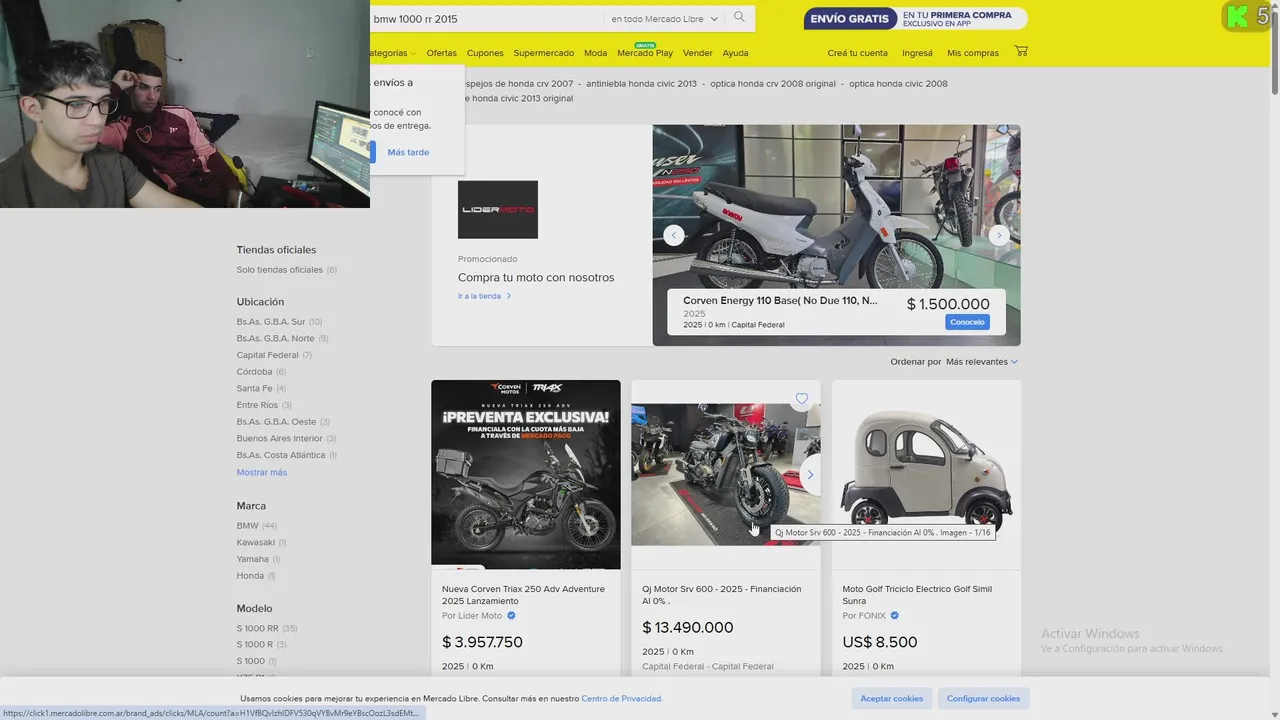Filter by brand Yamaha

click(x=259, y=559)
